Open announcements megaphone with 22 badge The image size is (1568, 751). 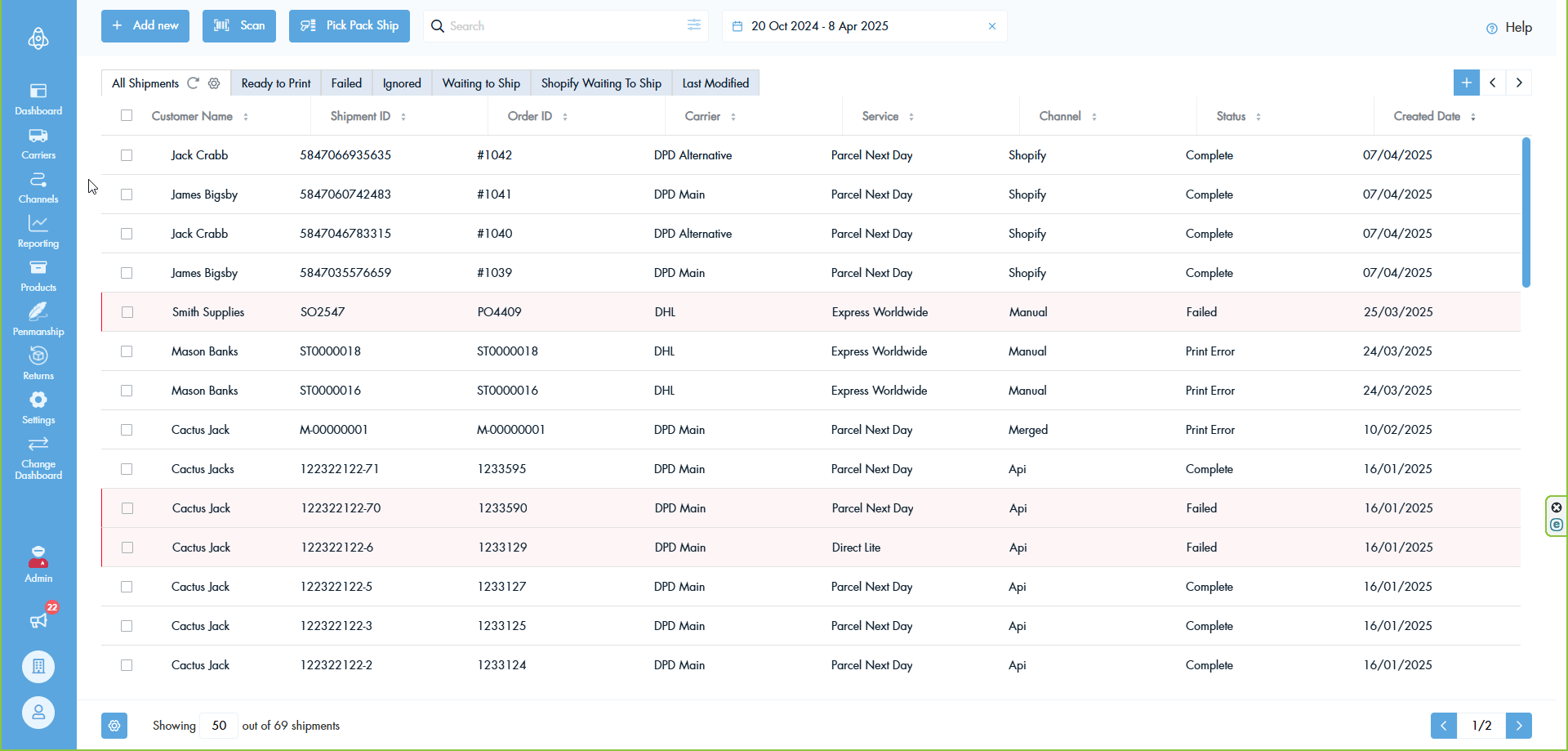click(38, 621)
